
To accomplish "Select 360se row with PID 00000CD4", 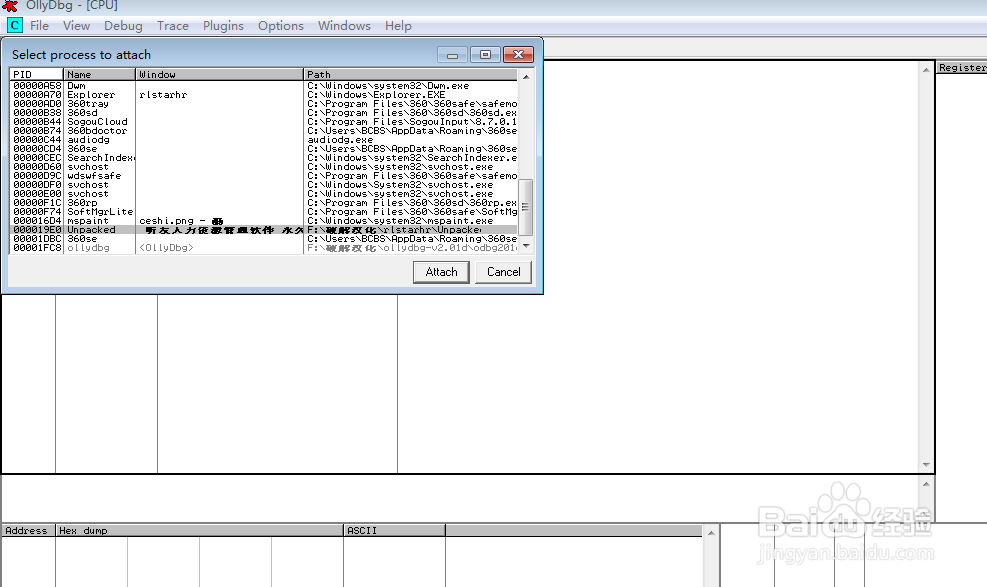I will pyautogui.click(x=264, y=148).
